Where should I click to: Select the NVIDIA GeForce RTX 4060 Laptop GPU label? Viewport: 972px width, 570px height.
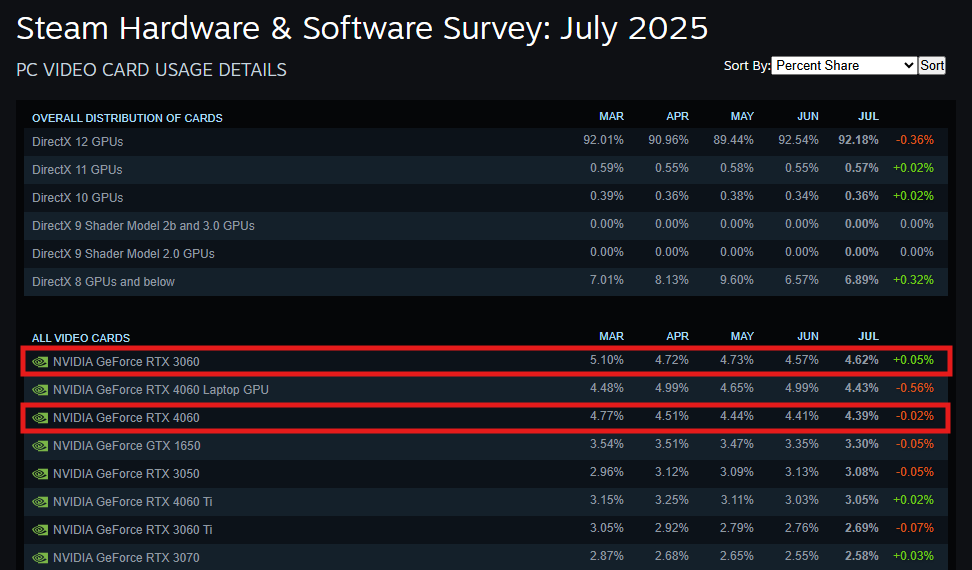tap(161, 390)
